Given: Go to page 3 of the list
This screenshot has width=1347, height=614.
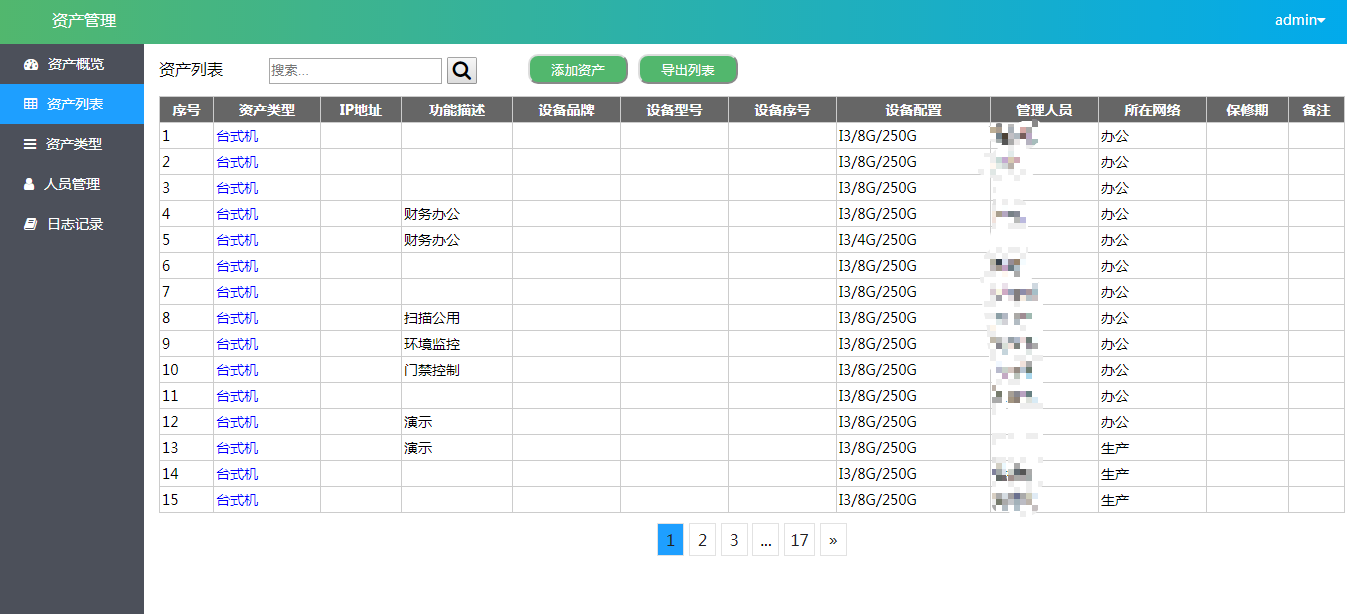Looking at the screenshot, I should click(x=734, y=540).
